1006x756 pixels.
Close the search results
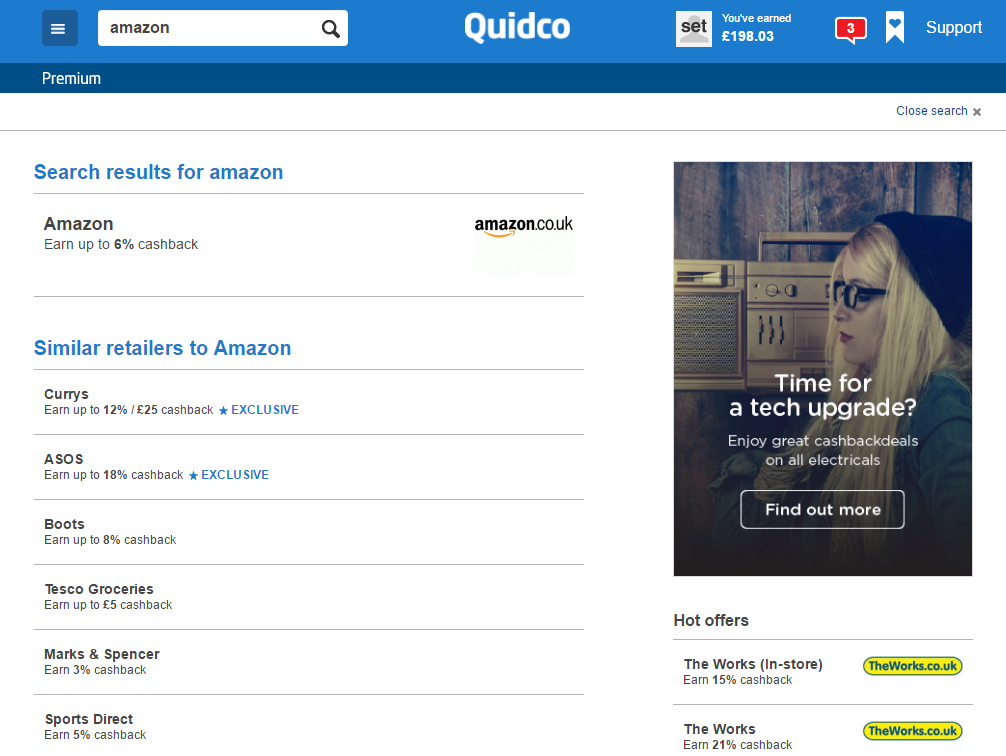click(x=939, y=111)
